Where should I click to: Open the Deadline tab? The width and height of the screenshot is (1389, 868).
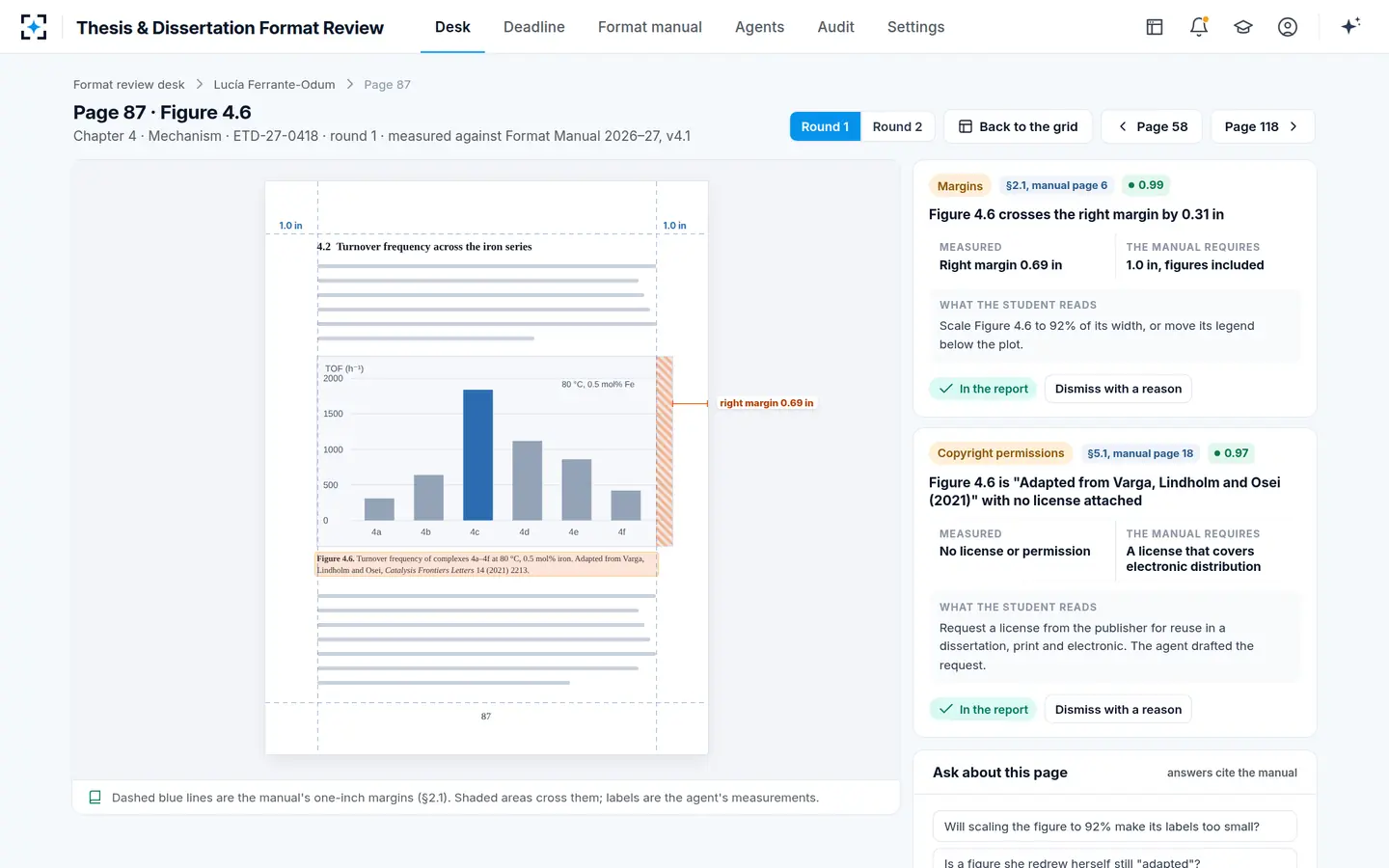(534, 27)
